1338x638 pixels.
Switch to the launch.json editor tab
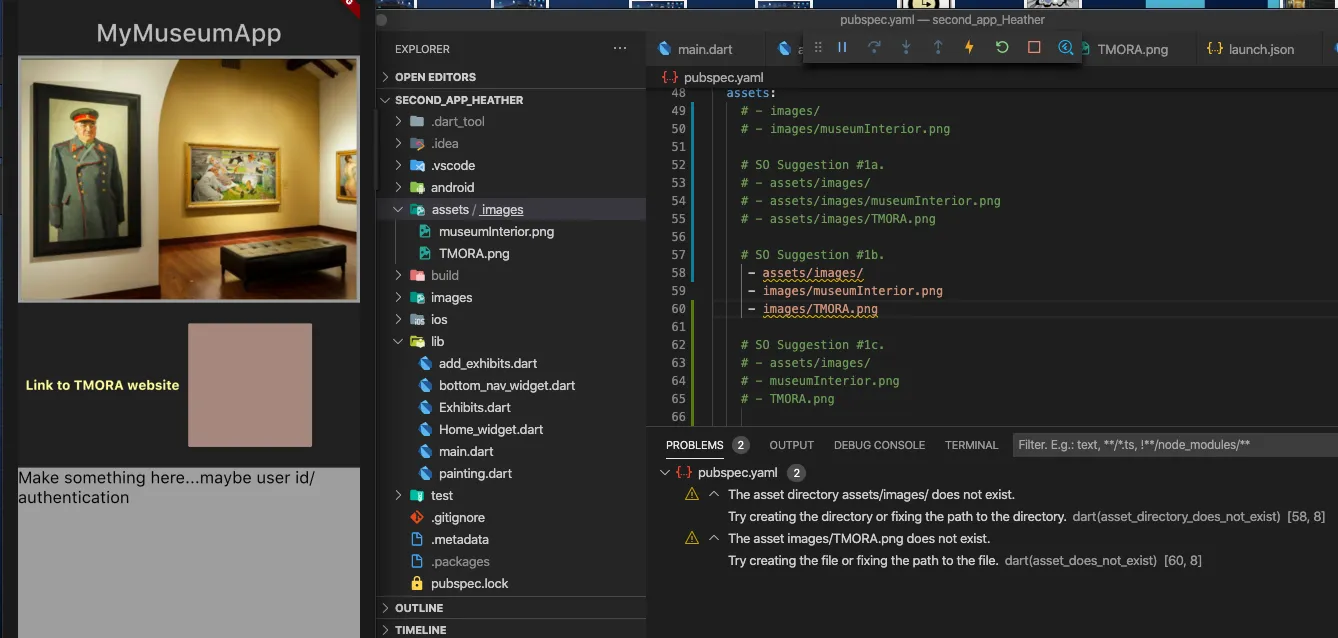coord(1260,49)
